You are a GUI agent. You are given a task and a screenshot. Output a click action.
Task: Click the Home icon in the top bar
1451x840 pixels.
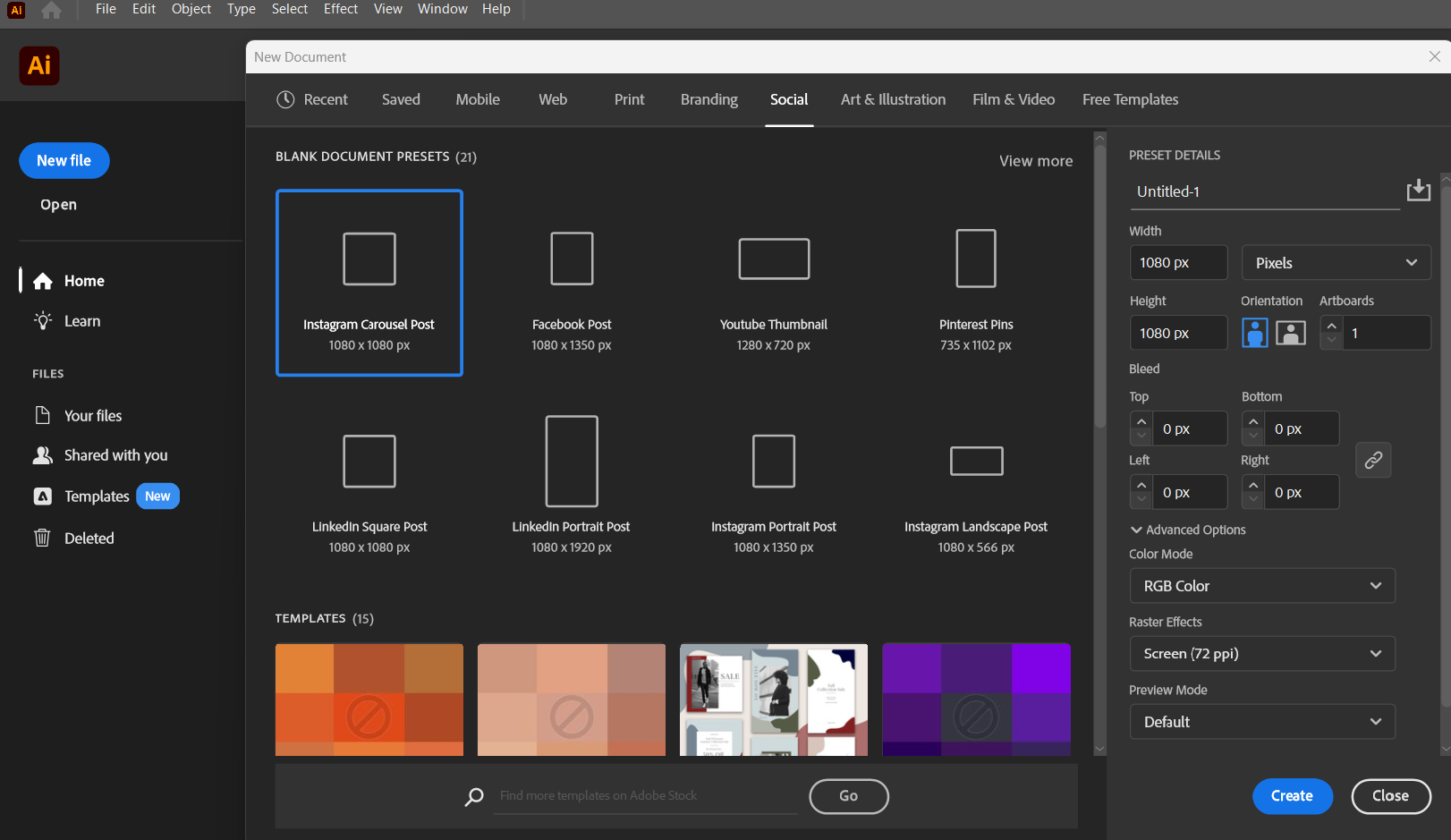(52, 10)
